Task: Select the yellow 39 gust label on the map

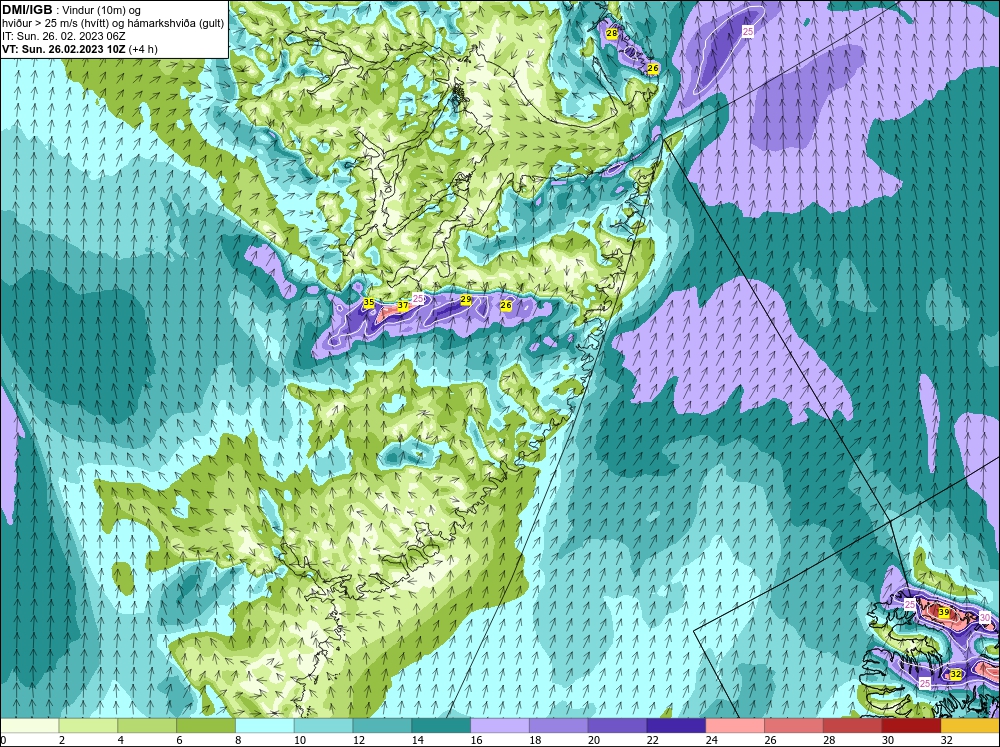Action: click(x=944, y=612)
